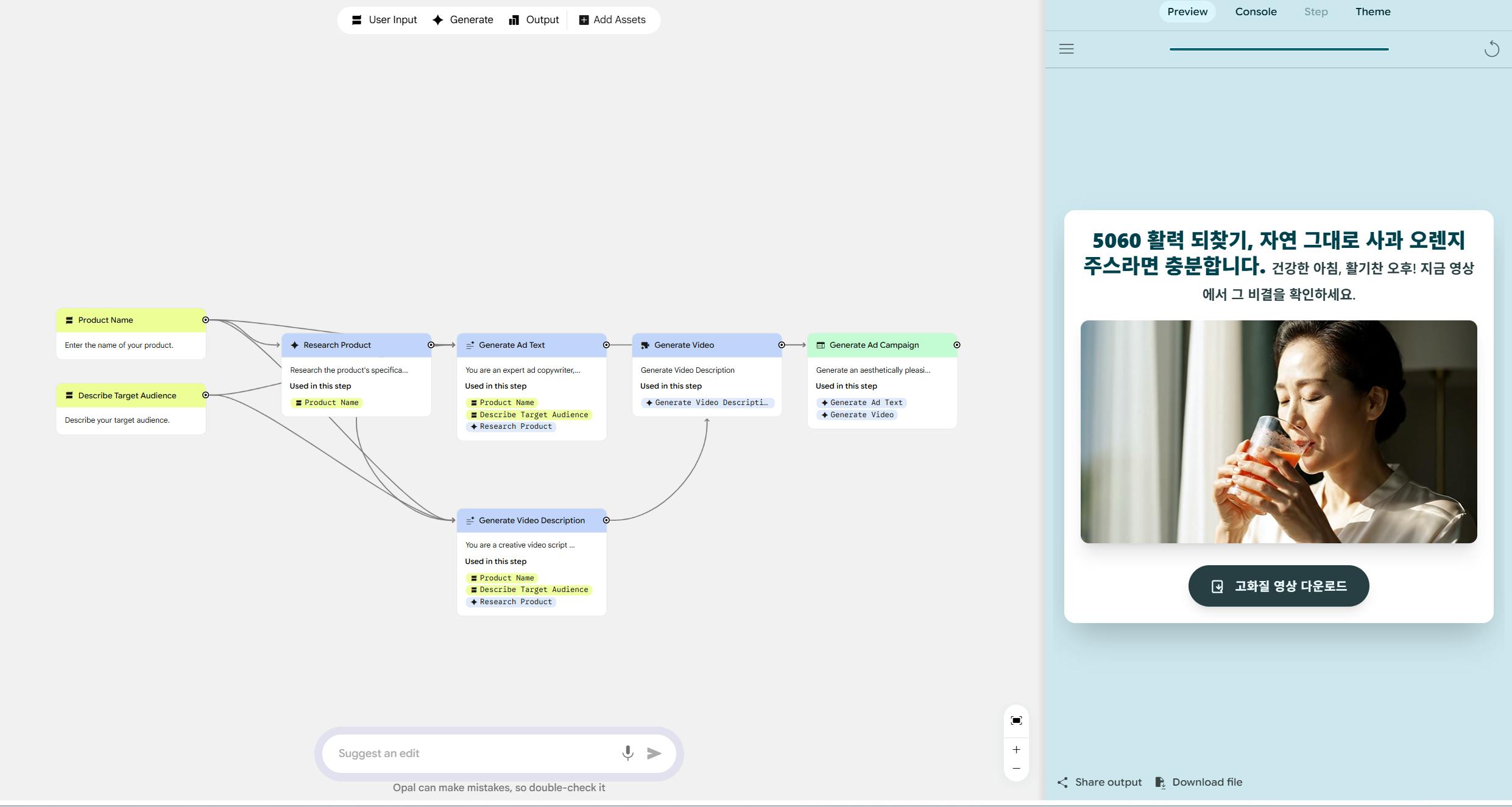Screen dimensions: 1512x807
Task: Zoom out with the minus icon
Action: pos(1016,769)
